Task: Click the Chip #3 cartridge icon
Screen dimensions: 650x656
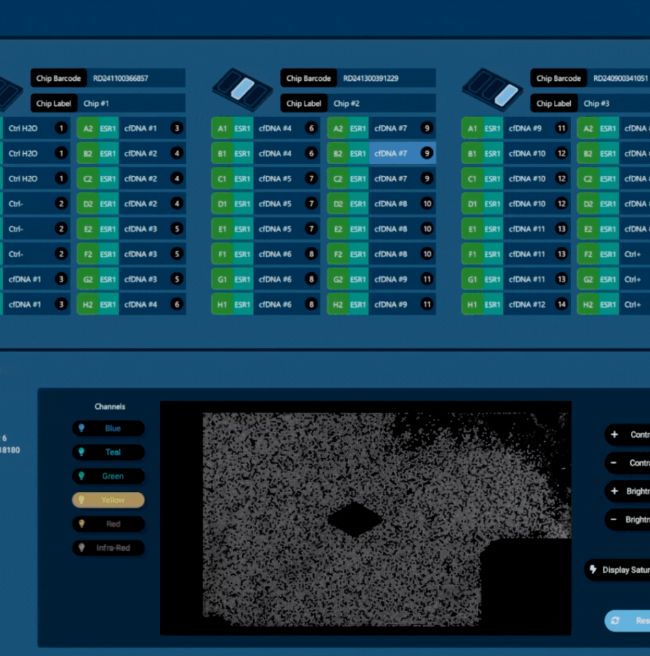Action: (x=492, y=90)
